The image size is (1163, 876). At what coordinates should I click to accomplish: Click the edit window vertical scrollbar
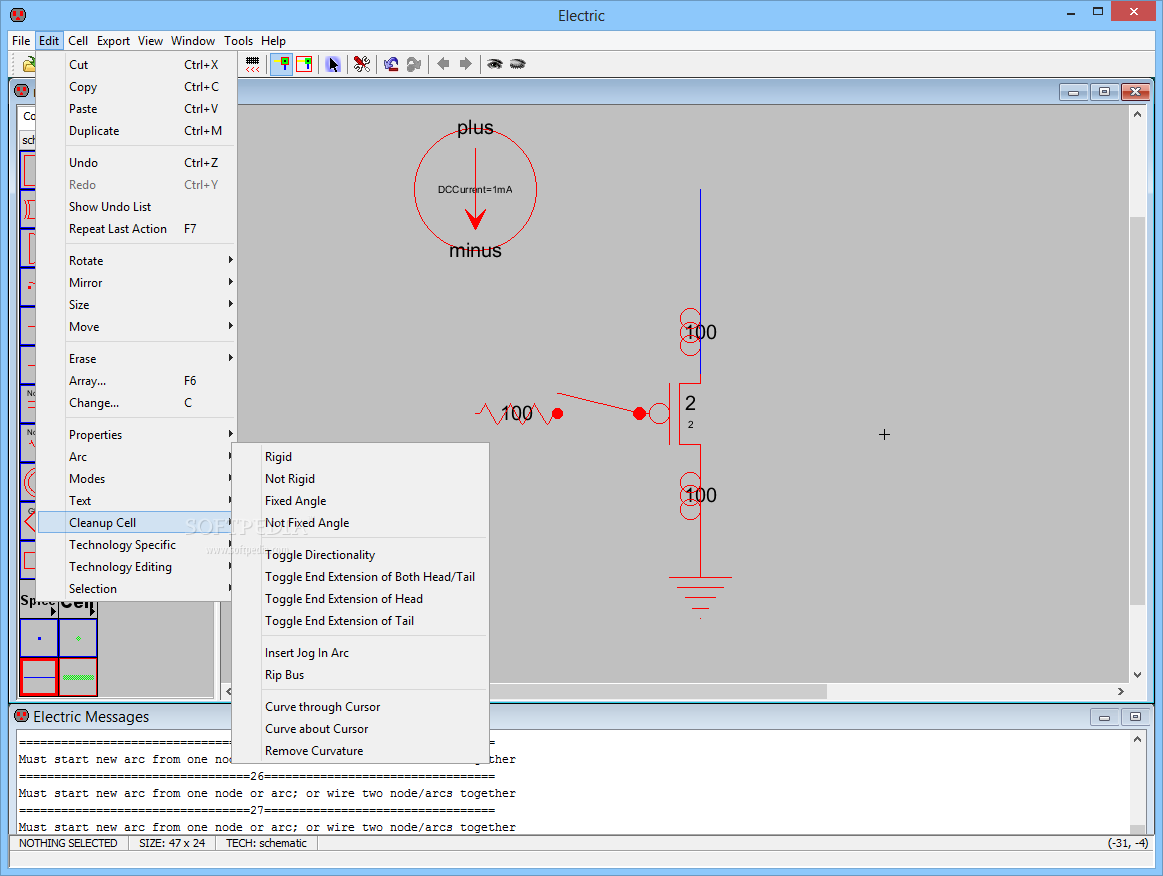[1137, 395]
